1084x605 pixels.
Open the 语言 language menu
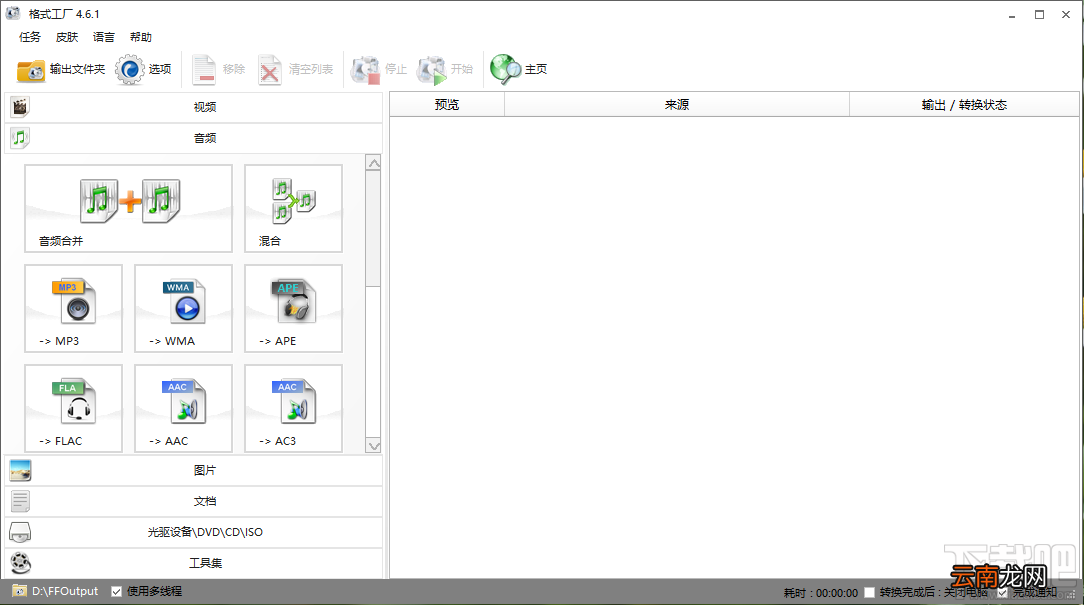pyautogui.click(x=104, y=37)
